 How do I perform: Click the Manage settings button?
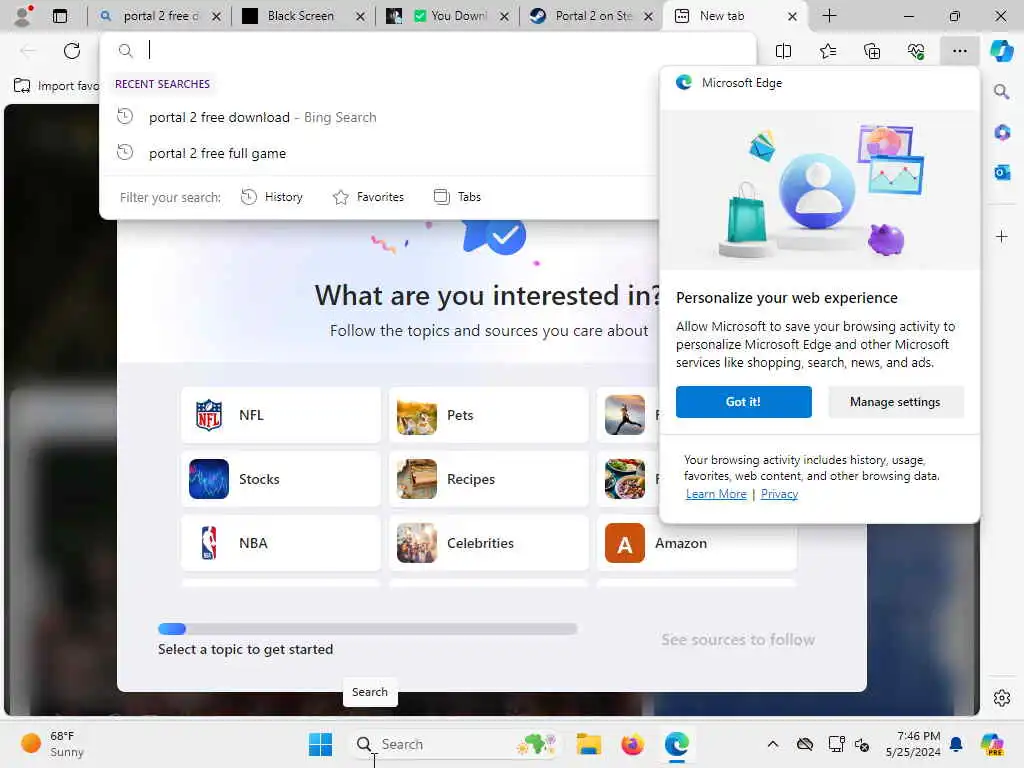(895, 402)
